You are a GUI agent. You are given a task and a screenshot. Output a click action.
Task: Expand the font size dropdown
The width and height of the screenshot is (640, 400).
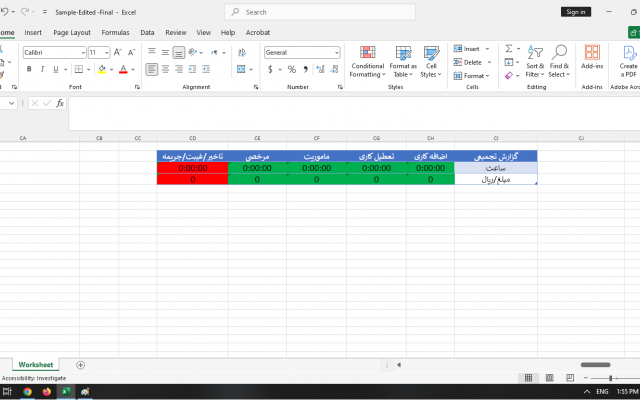point(107,52)
